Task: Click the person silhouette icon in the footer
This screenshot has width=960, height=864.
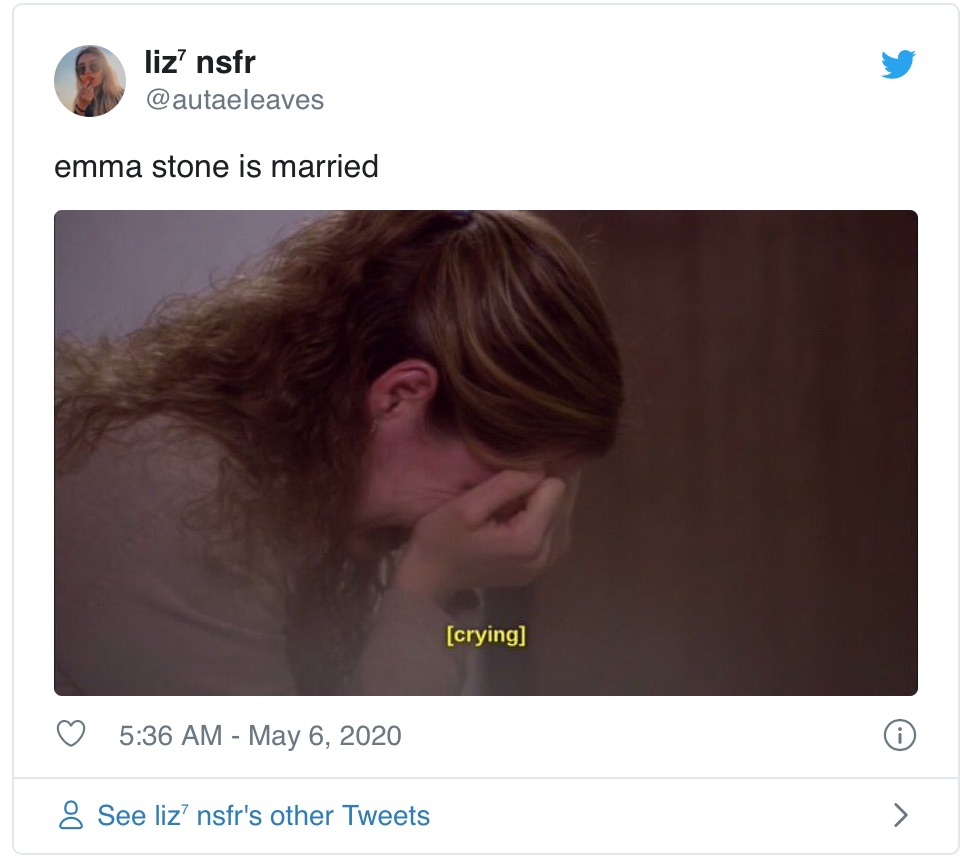Action: point(71,815)
